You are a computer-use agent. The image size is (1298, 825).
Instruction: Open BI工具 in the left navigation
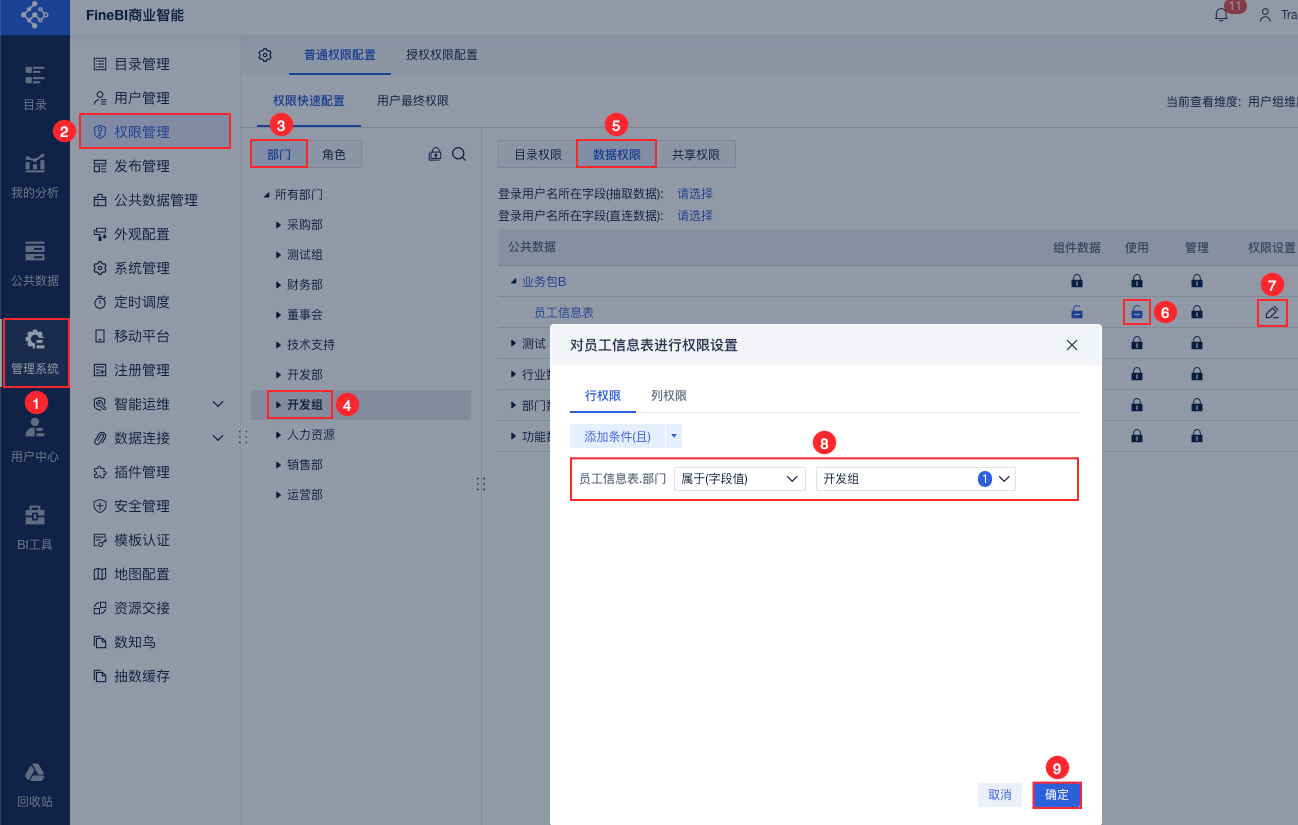click(35, 528)
